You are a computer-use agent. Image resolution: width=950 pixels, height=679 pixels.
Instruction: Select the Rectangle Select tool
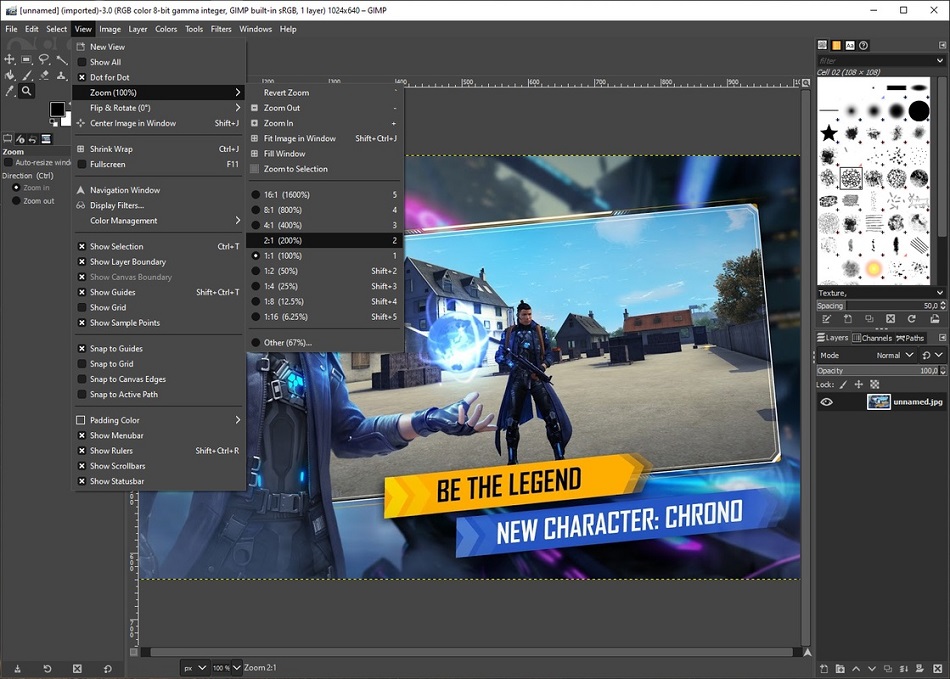click(x=26, y=58)
